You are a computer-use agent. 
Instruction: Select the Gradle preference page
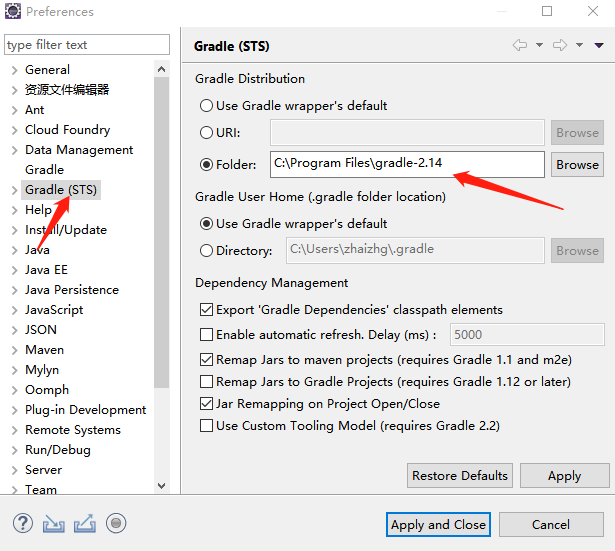(44, 170)
